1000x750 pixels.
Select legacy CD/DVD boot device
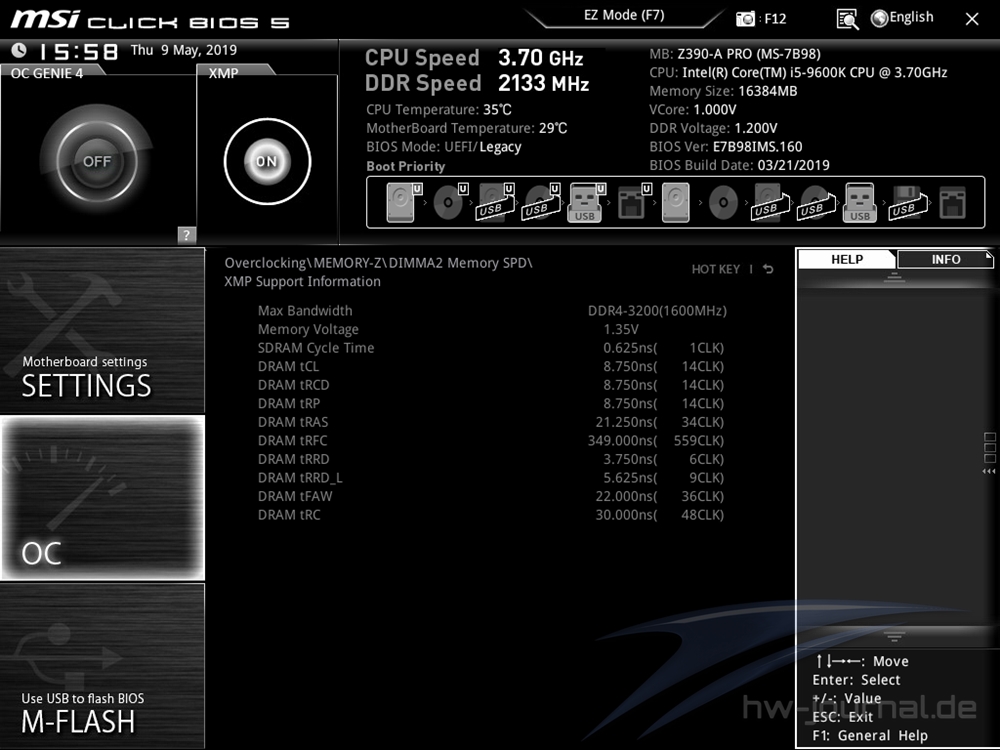pos(723,203)
